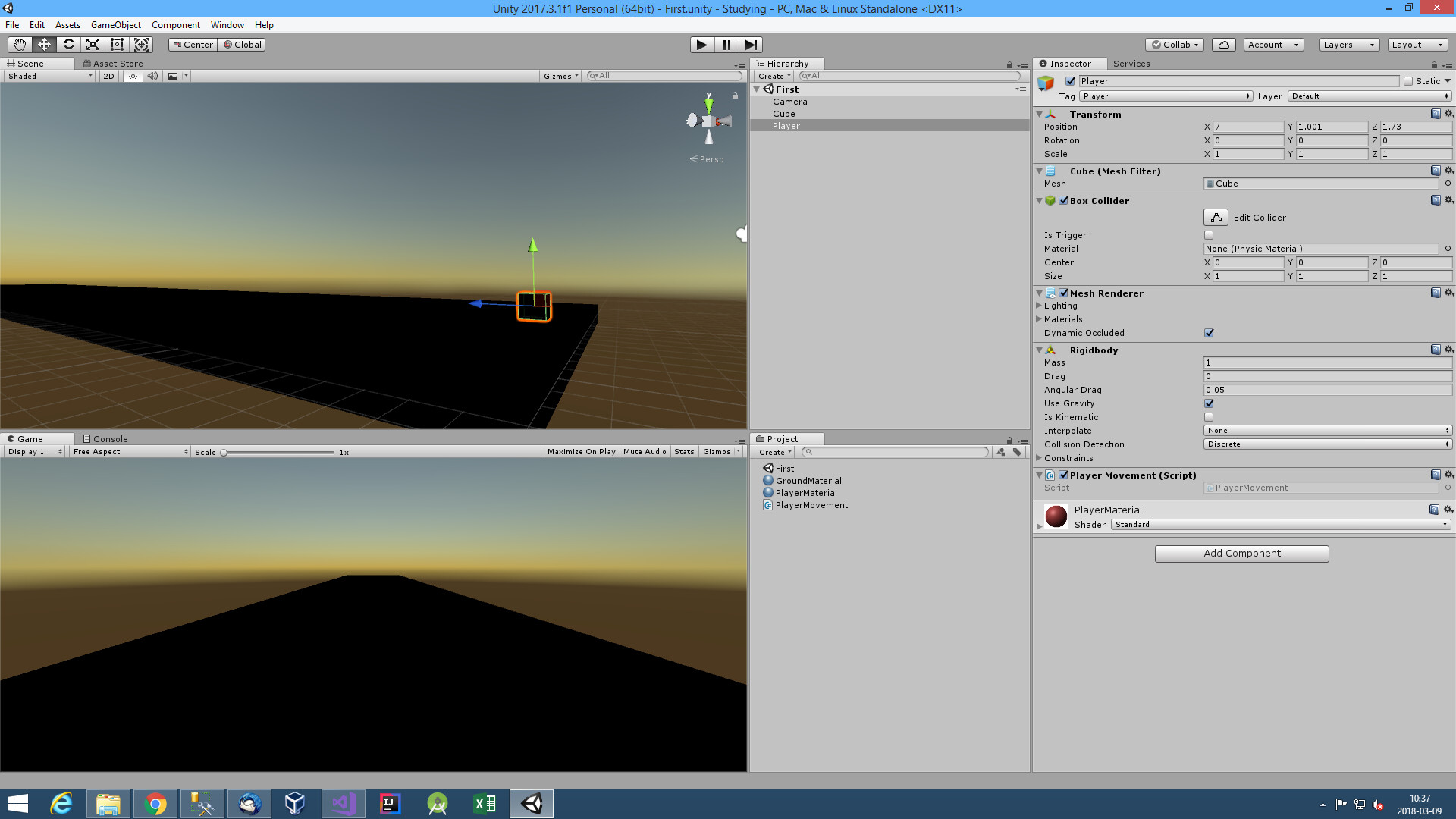Click the Add Component button
Image resolution: width=1456 pixels, height=819 pixels.
(x=1241, y=553)
